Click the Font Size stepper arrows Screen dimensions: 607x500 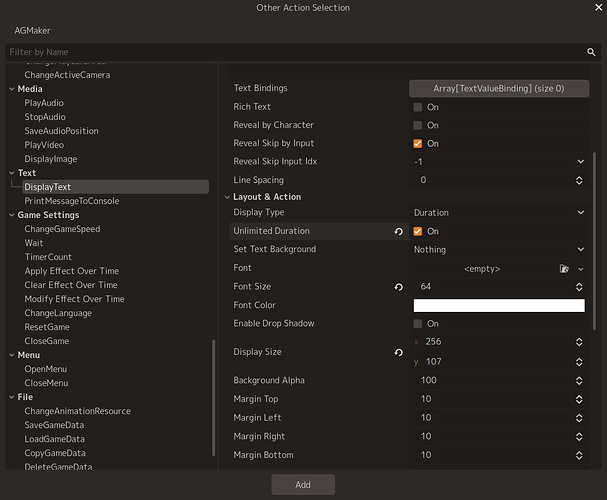point(579,287)
